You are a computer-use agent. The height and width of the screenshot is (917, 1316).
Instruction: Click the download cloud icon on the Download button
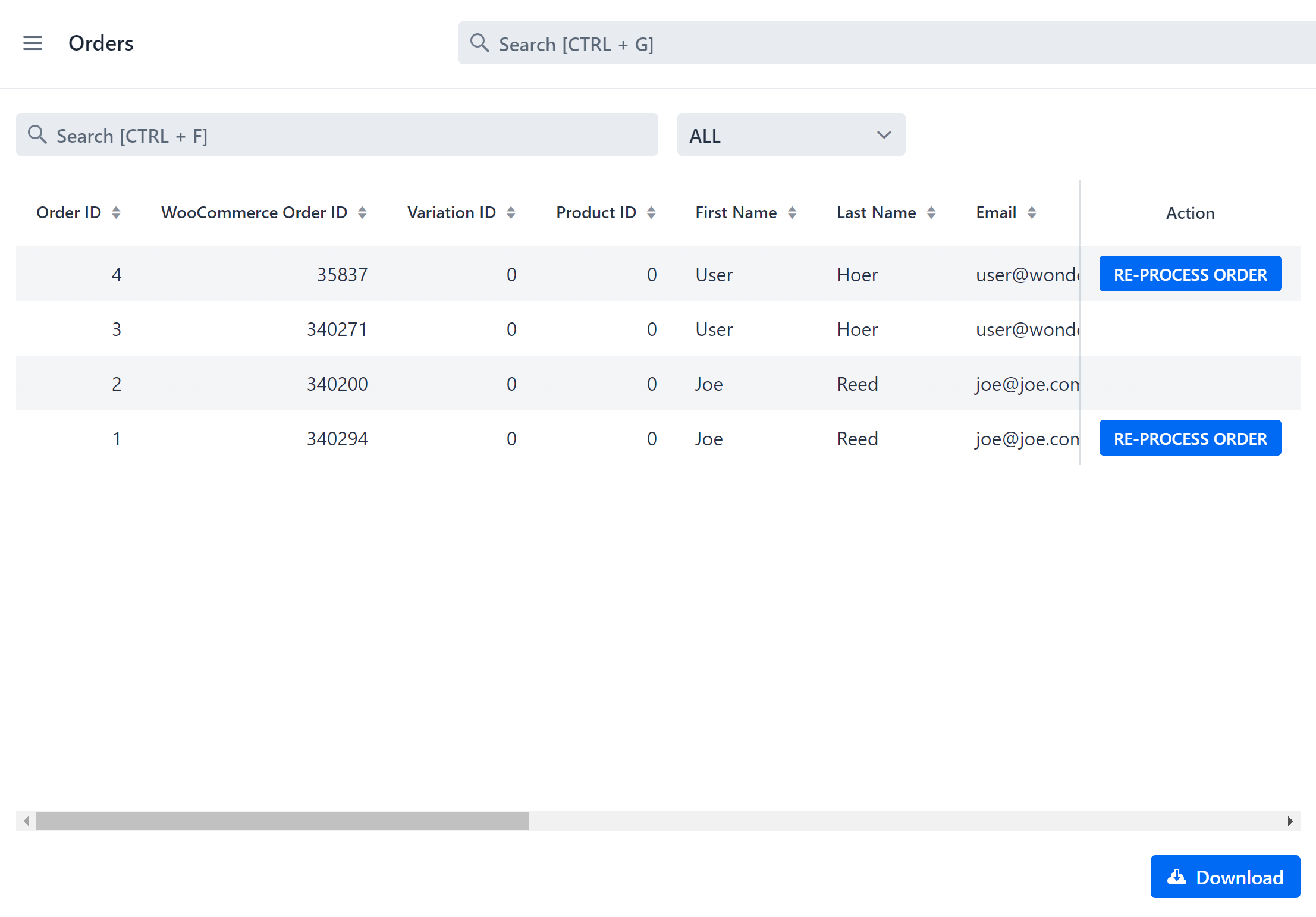1176,877
